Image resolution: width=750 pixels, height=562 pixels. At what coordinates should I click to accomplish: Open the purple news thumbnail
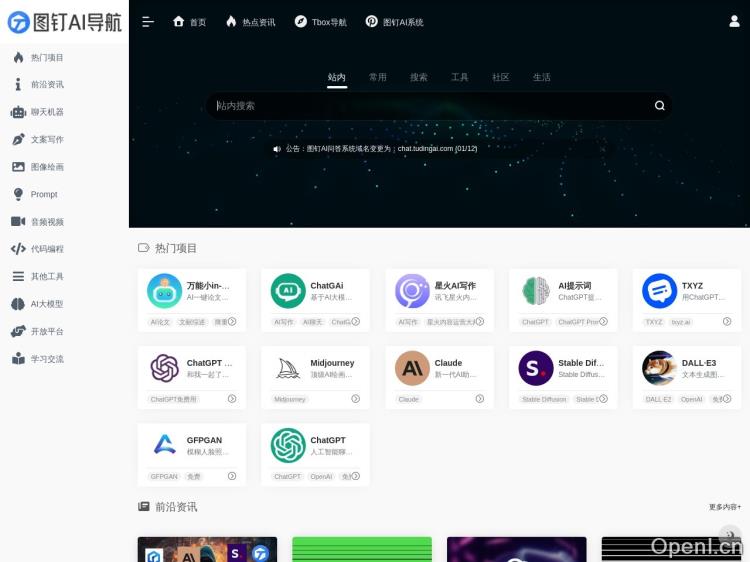click(517, 549)
